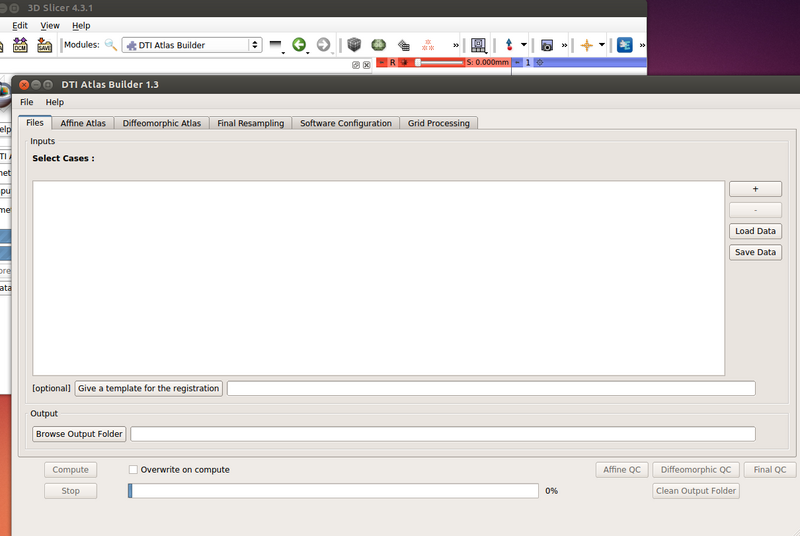Viewport: 800px width, 536px height.
Task: Click the DCM load DICOM icon
Action: click(20, 45)
